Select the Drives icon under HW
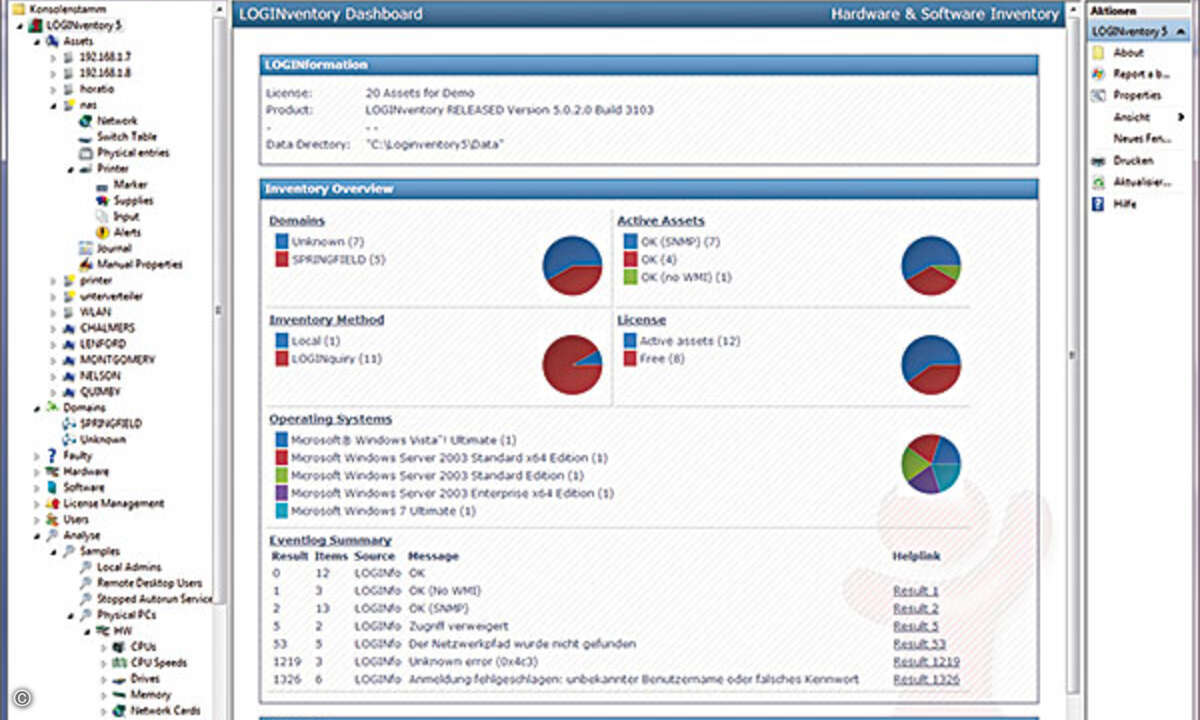Screen dimensions: 1200x720 (x=119, y=679)
